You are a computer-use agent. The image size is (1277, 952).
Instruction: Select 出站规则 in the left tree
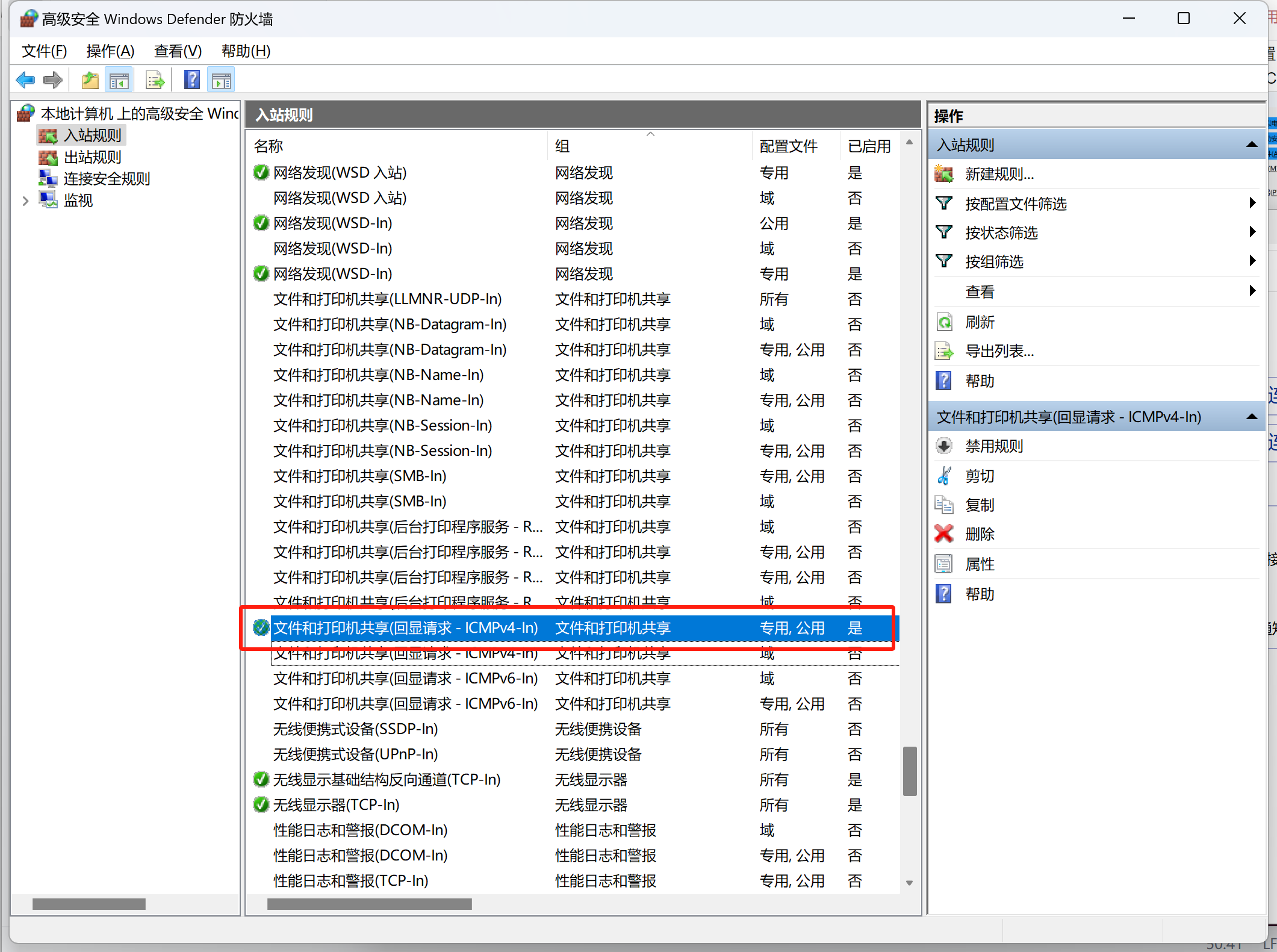pyautogui.click(x=93, y=157)
